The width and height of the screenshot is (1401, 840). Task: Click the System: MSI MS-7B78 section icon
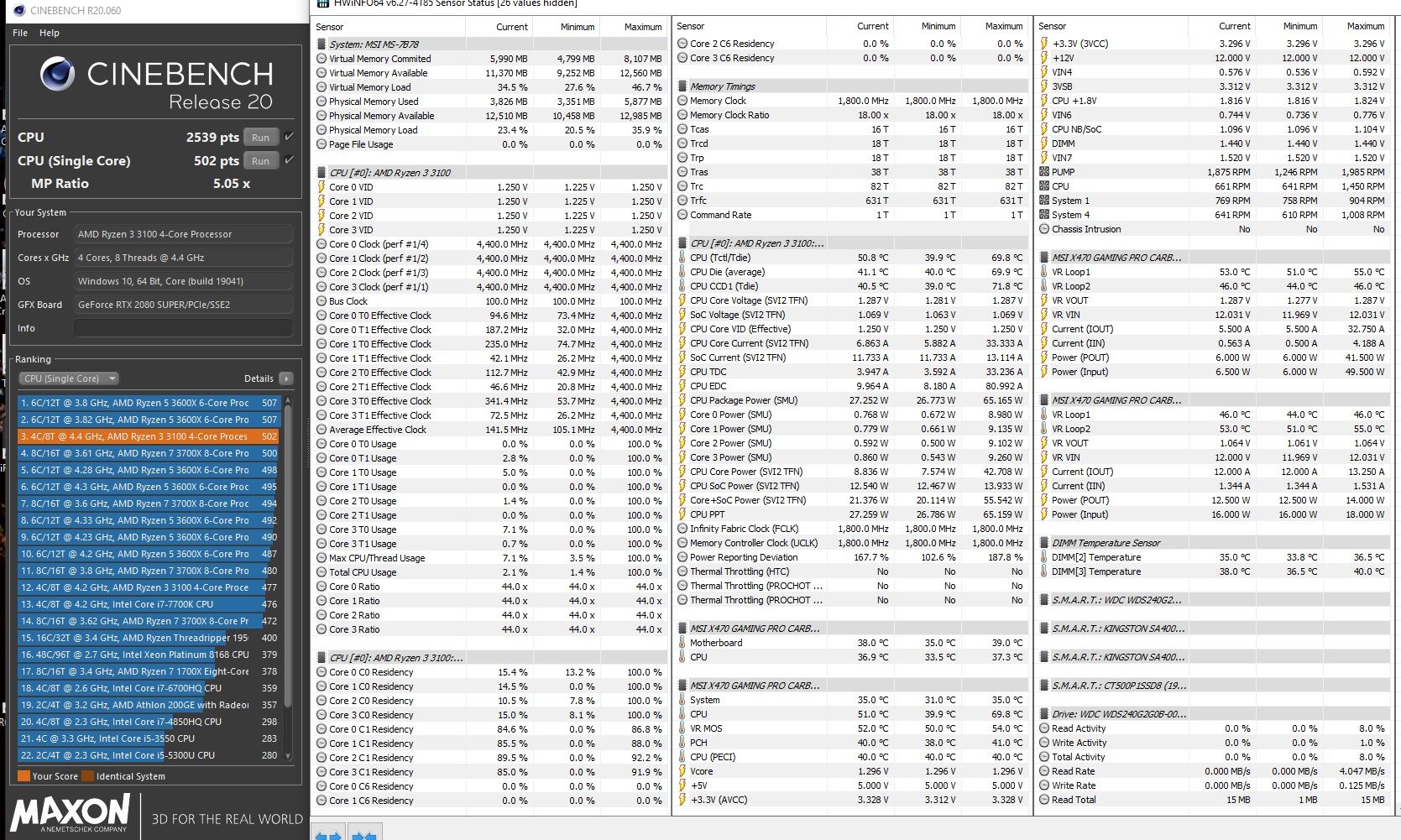pyautogui.click(x=321, y=44)
